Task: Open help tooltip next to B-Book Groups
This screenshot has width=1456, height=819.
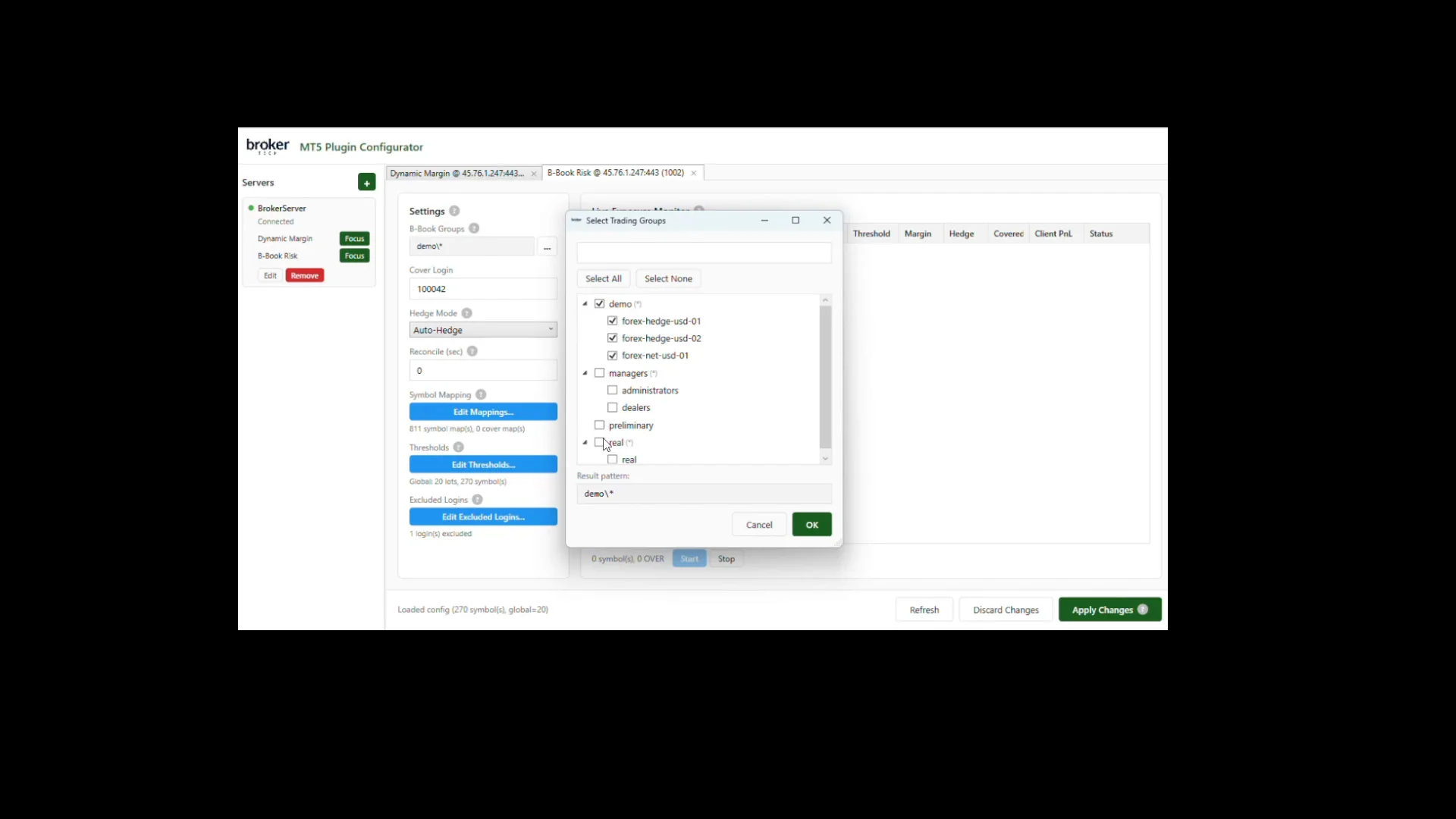Action: click(473, 228)
